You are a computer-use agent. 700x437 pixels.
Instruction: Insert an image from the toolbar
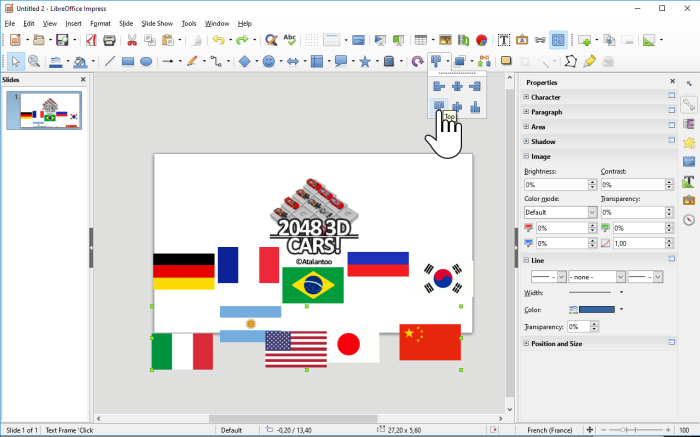point(445,40)
